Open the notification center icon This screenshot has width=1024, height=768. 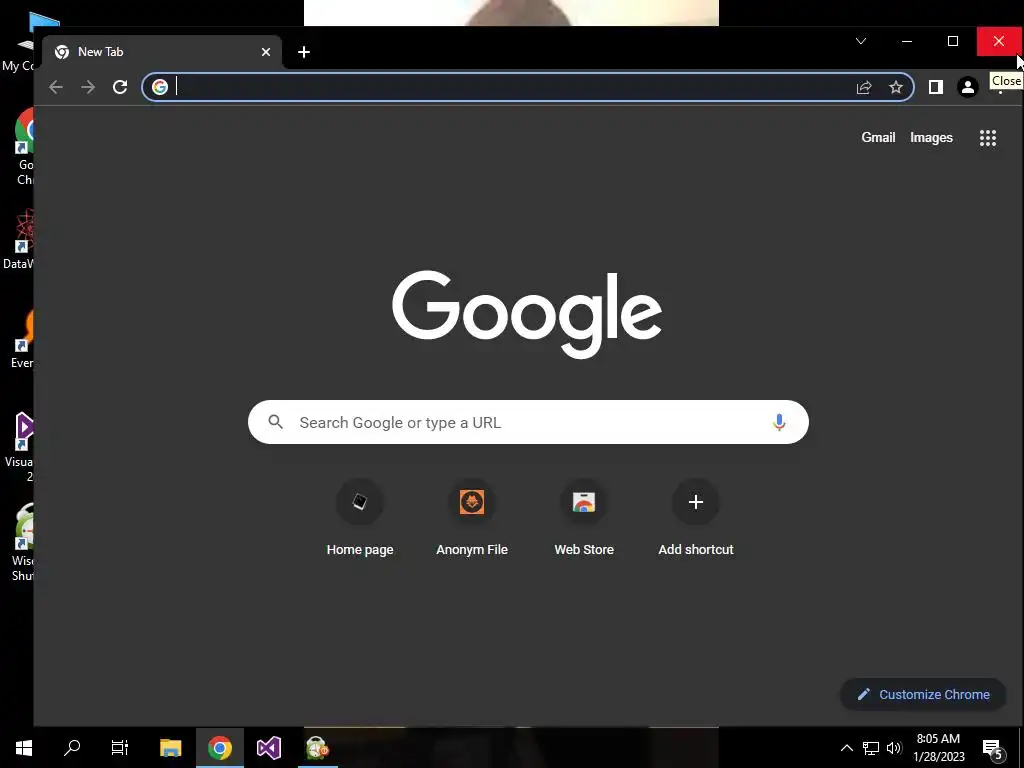(993, 749)
